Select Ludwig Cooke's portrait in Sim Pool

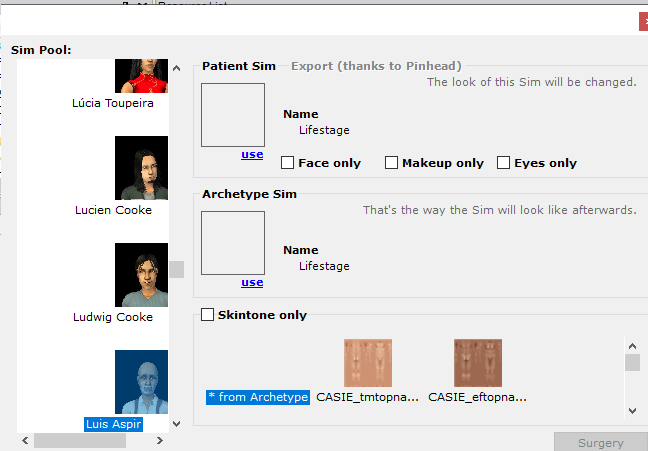pyautogui.click(x=141, y=275)
